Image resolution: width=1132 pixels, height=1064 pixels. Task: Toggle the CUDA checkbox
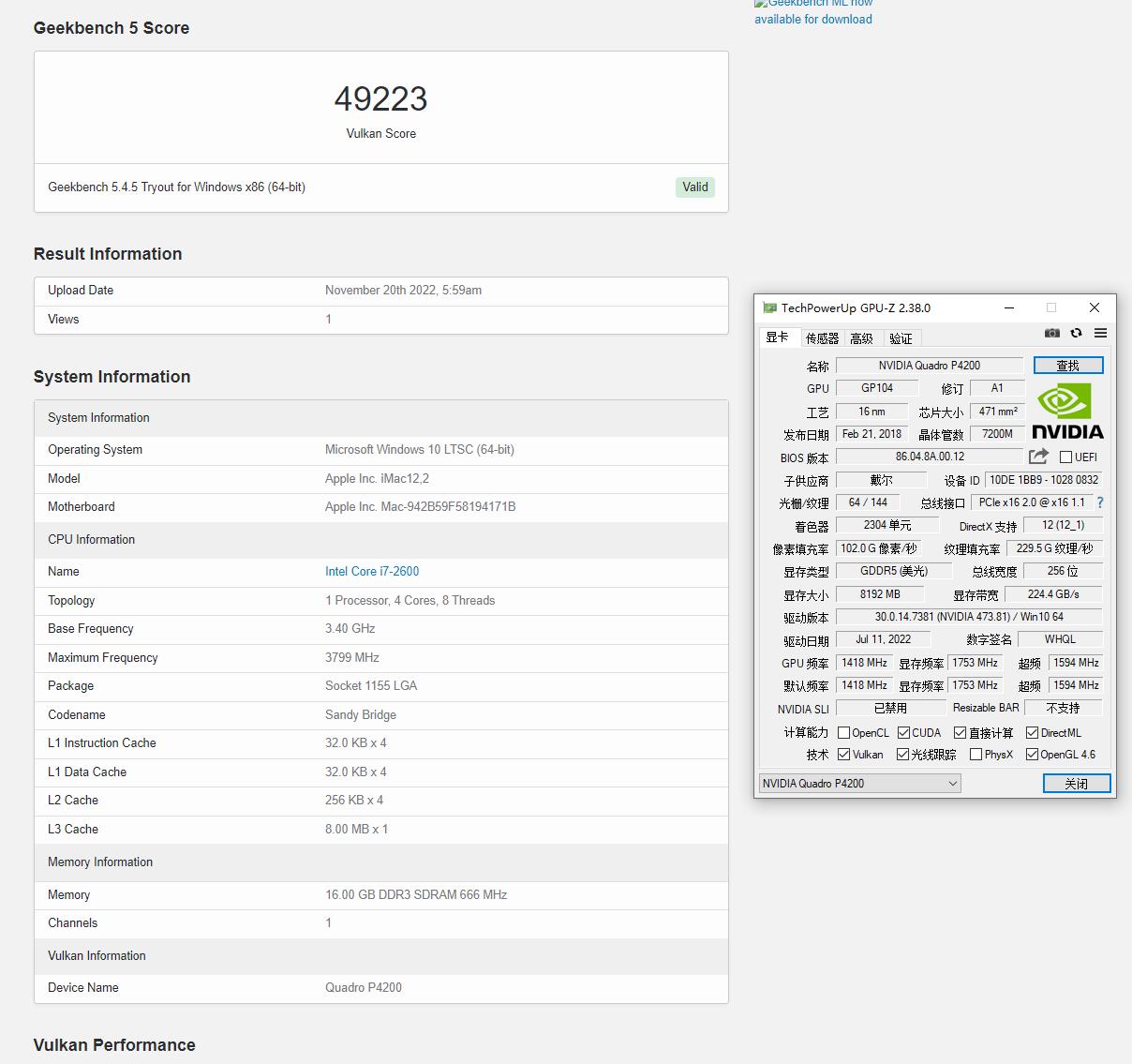coord(903,733)
